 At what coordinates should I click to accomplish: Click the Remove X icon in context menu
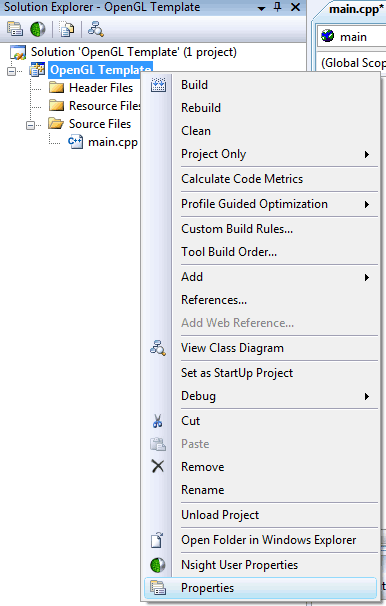click(158, 466)
